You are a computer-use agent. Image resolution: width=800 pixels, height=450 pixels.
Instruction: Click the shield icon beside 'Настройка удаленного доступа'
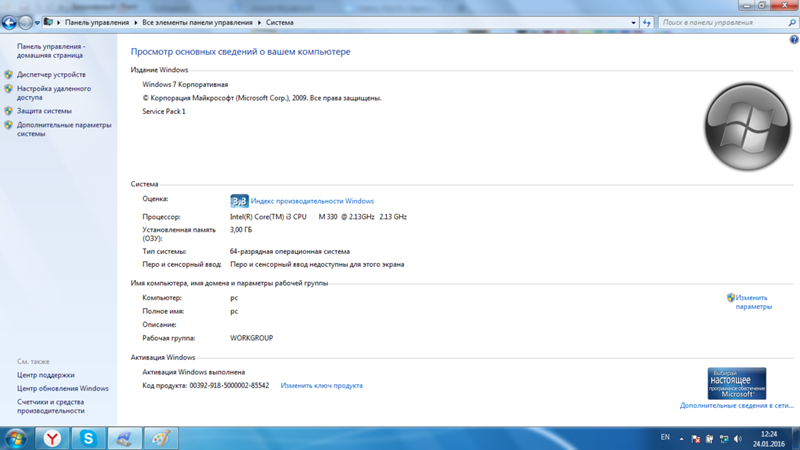tap(8, 89)
